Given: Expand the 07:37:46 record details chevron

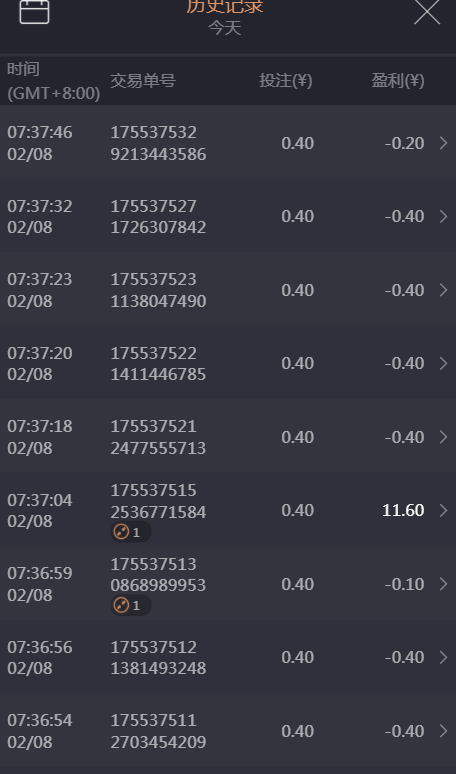Looking at the screenshot, I should (443, 143).
